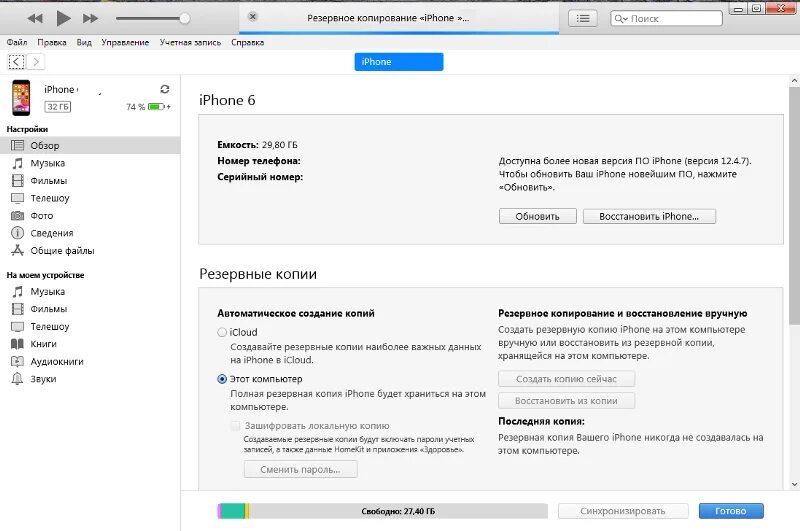Screen dimensions: 800x531
Task: Click the Обновить button
Action: coord(538,216)
